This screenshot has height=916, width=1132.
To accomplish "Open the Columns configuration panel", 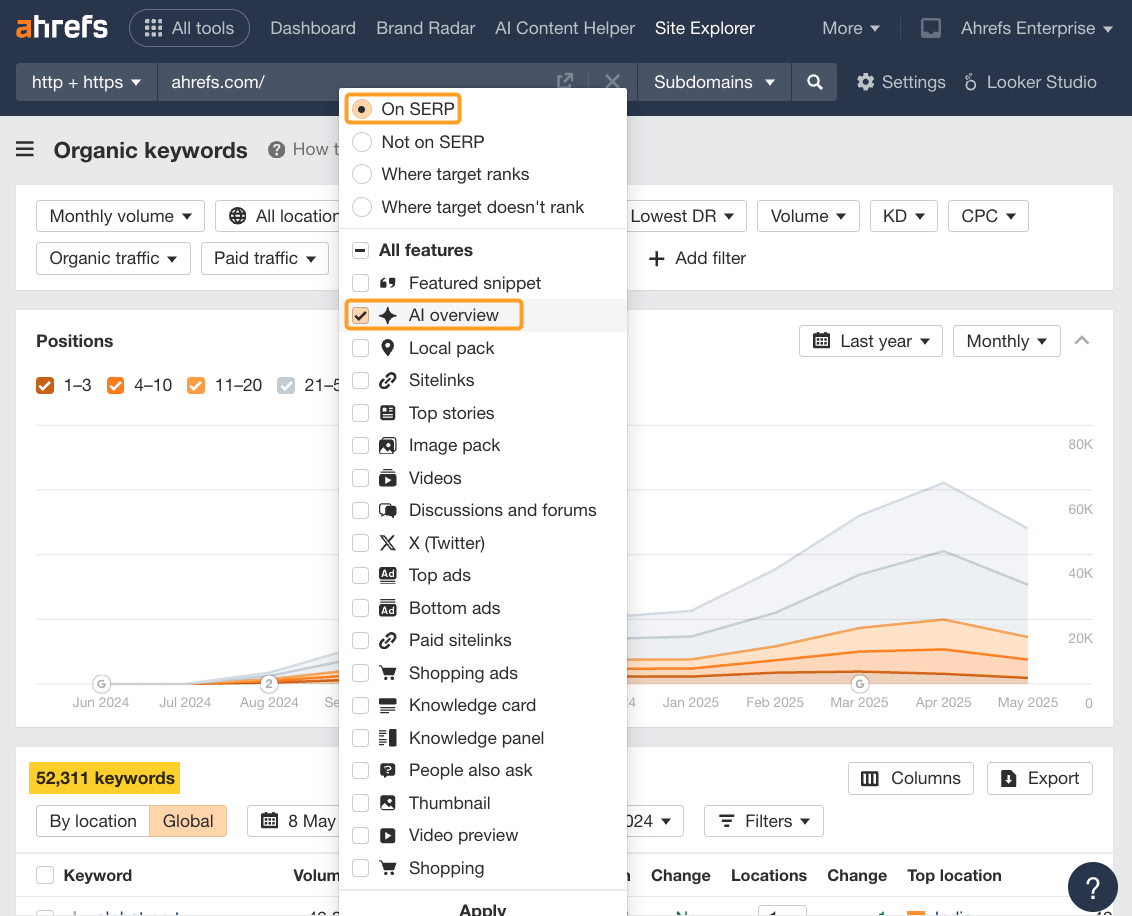I will 910,778.
